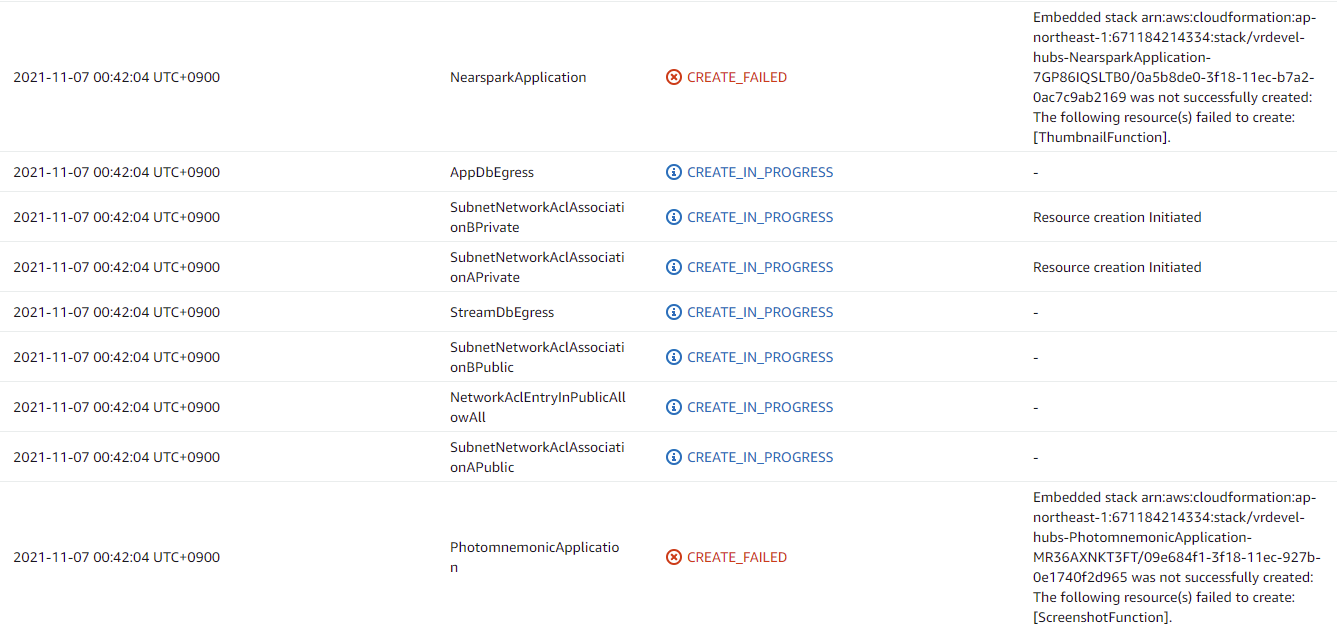This screenshot has height=629, width=1337.
Task: Click the timestamp in StreamDbEgress row
Action: click(116, 312)
